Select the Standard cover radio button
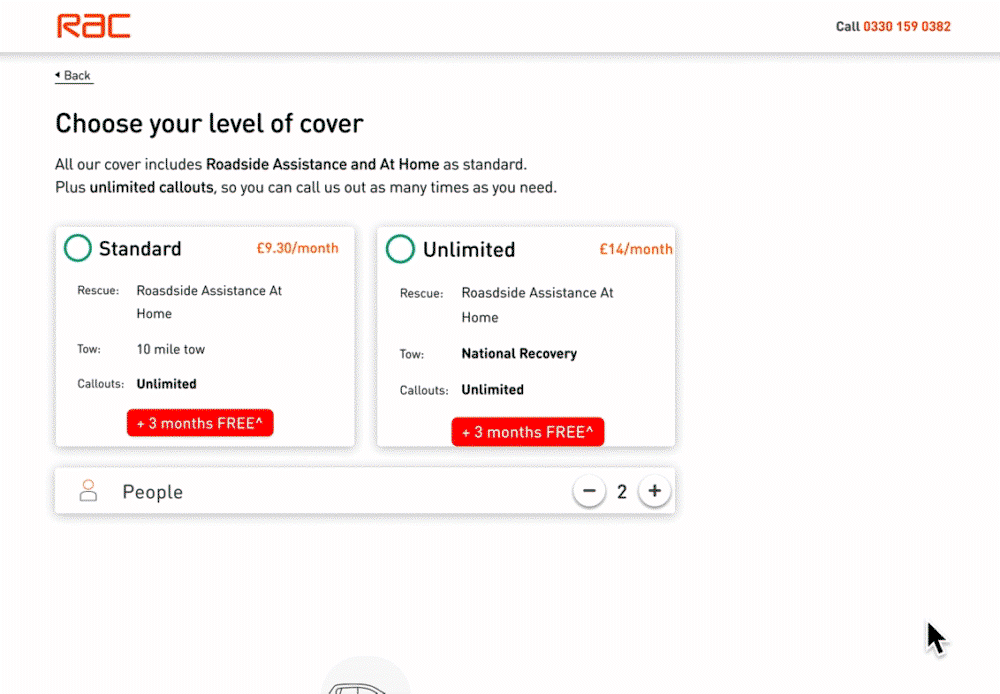 coord(78,248)
